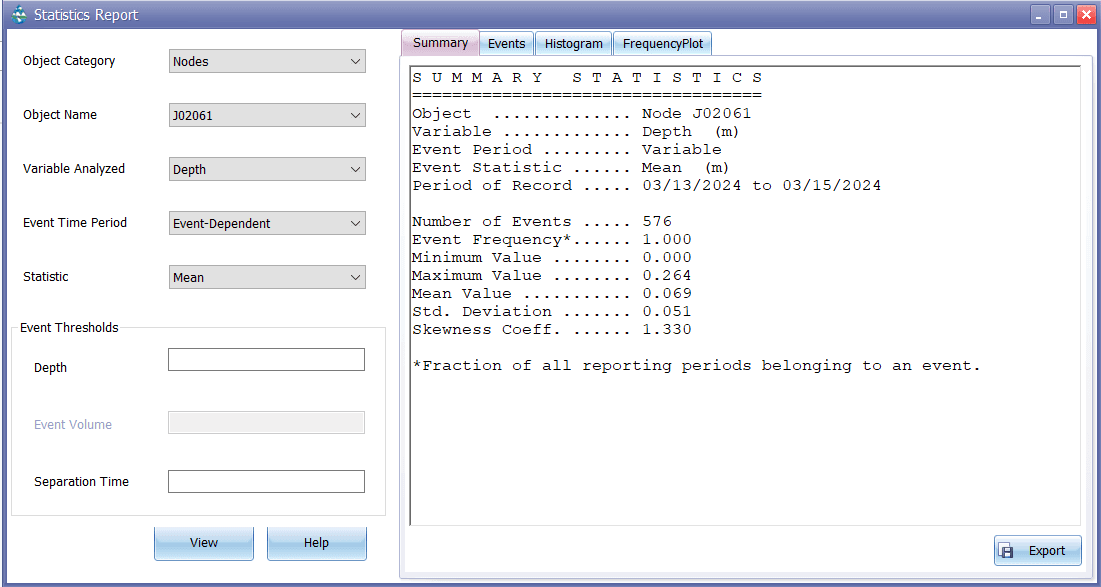The width and height of the screenshot is (1101, 587).
Task: Click the Depth threshold input field
Action: (266, 359)
